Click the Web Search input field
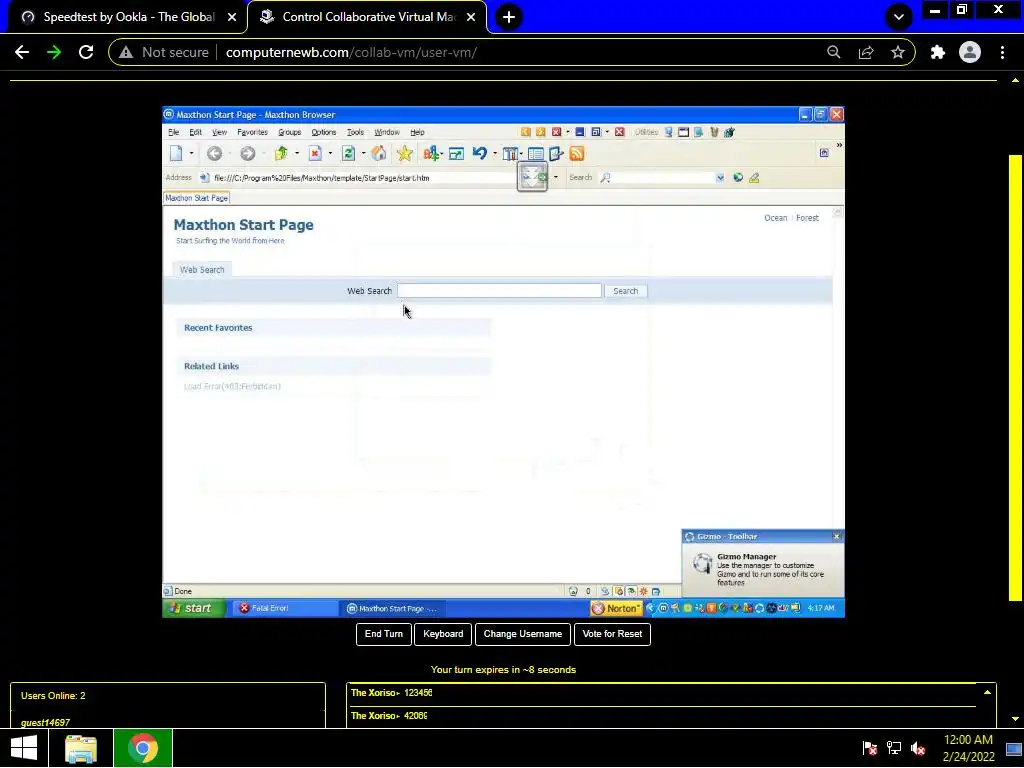Image resolution: width=1024 pixels, height=768 pixels. (499, 291)
